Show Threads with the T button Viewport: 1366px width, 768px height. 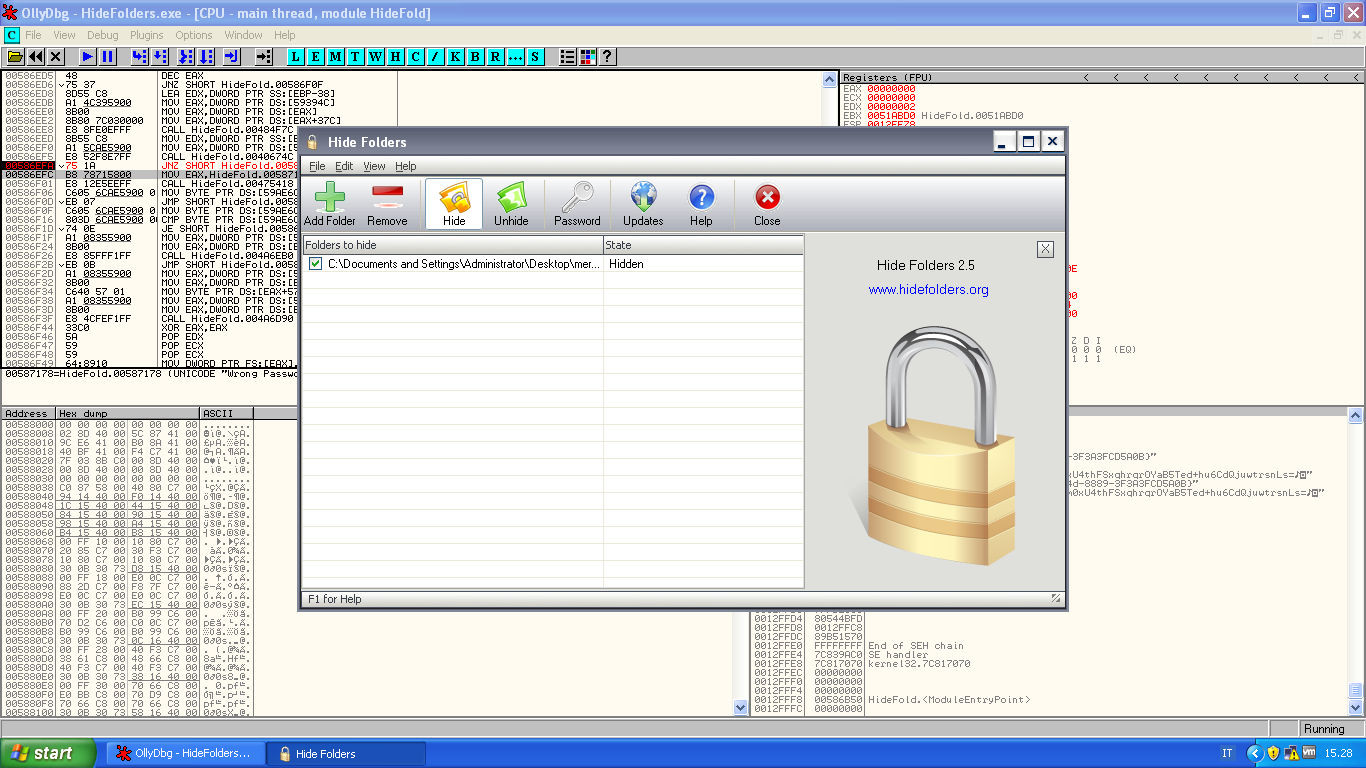(x=355, y=57)
